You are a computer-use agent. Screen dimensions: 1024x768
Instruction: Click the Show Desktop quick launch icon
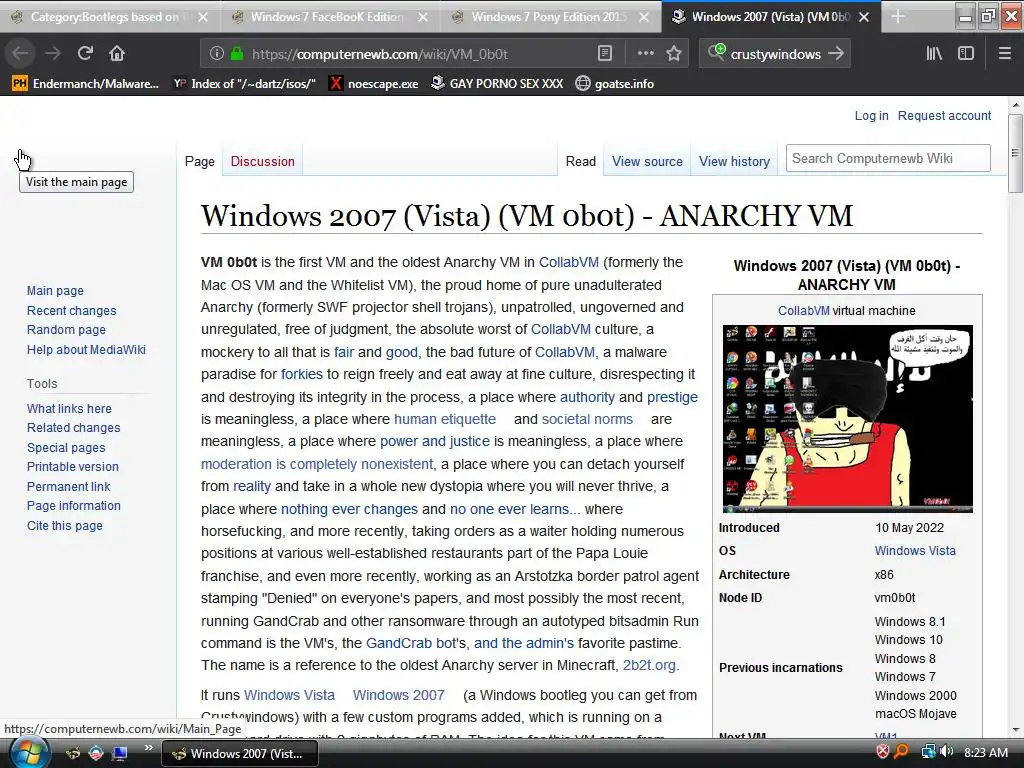120,753
